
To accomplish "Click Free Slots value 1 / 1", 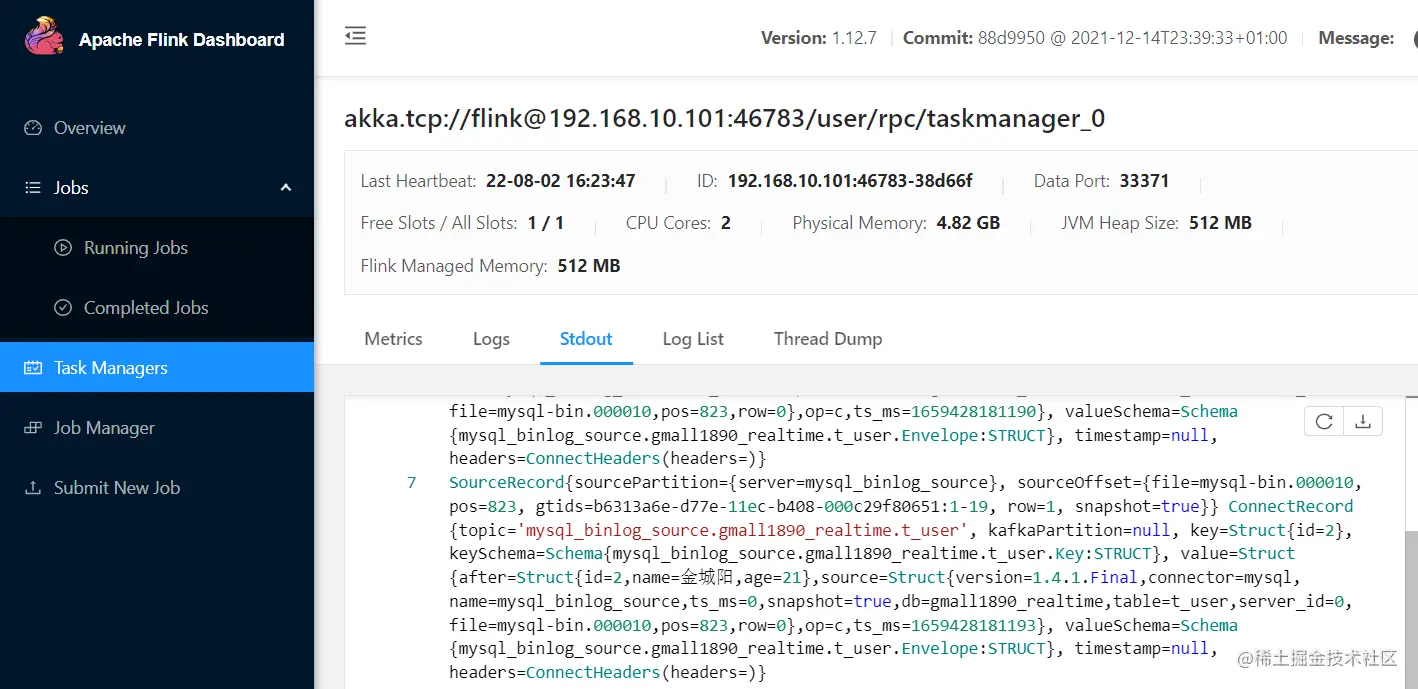I will (x=546, y=223).
